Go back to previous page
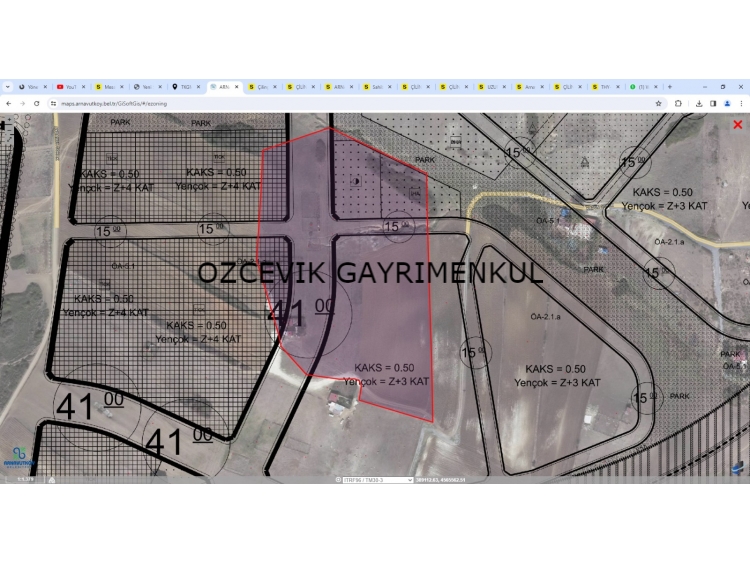 9,103
